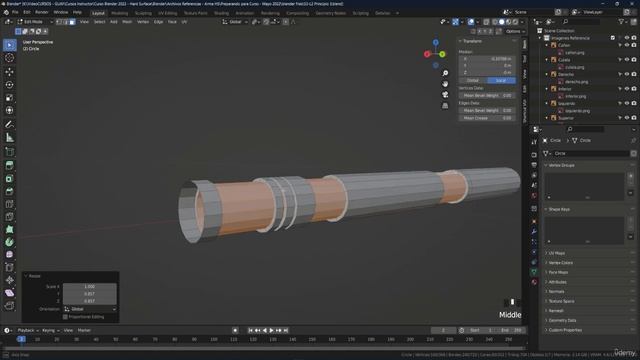
Task: Switch to the Modeling workspace tab
Action: click(120, 13)
